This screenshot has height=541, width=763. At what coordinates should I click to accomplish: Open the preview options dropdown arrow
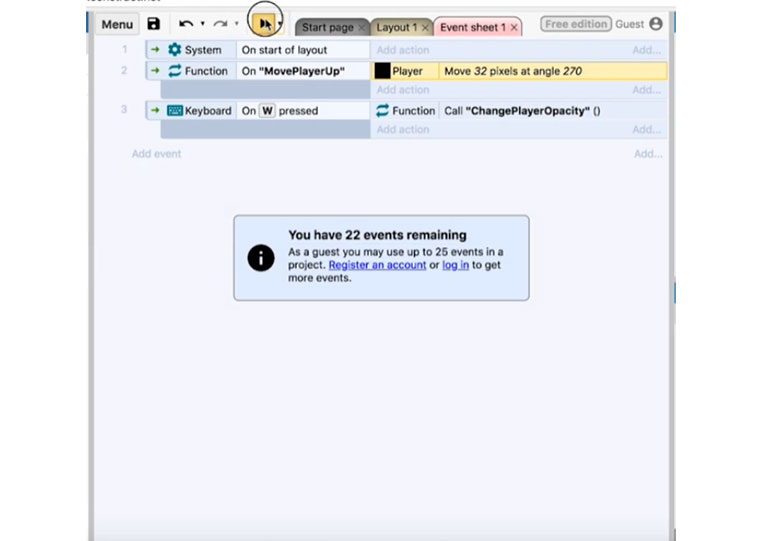tap(280, 24)
